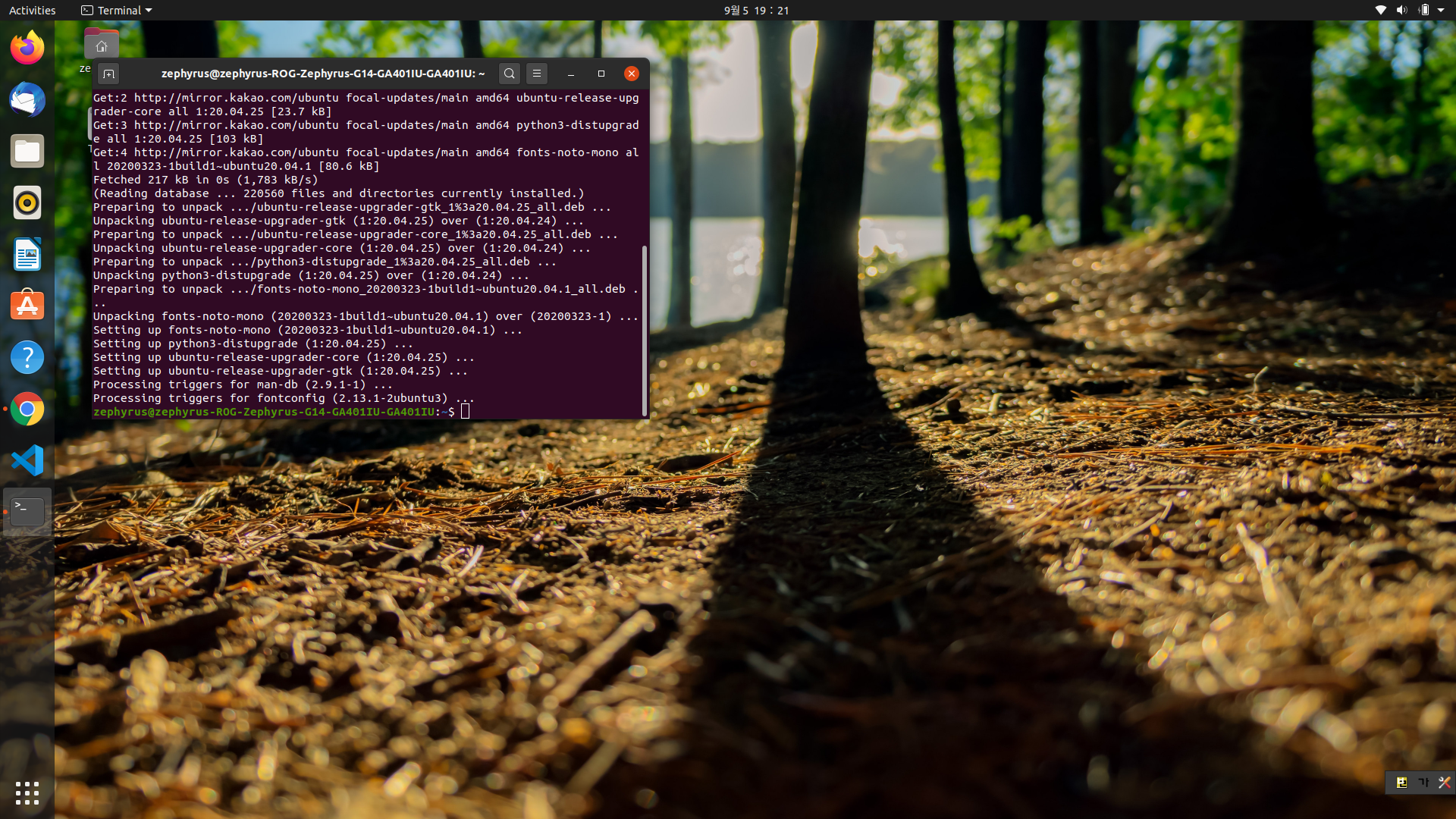Open the Home folder desktop icon
1456x819 pixels.
click(101, 44)
